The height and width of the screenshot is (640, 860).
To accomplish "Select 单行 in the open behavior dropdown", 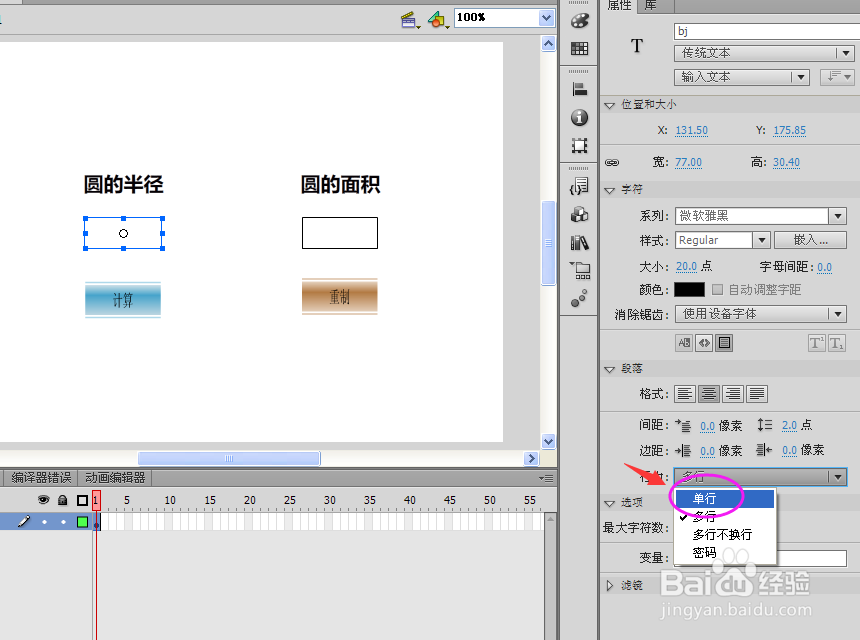I will pyautogui.click(x=704, y=498).
